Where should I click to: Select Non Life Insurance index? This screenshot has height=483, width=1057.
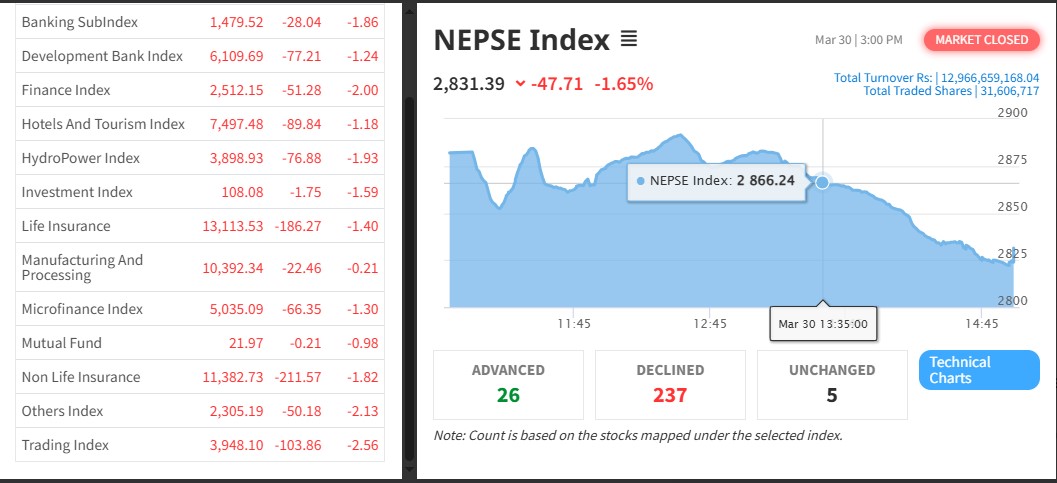coord(81,377)
